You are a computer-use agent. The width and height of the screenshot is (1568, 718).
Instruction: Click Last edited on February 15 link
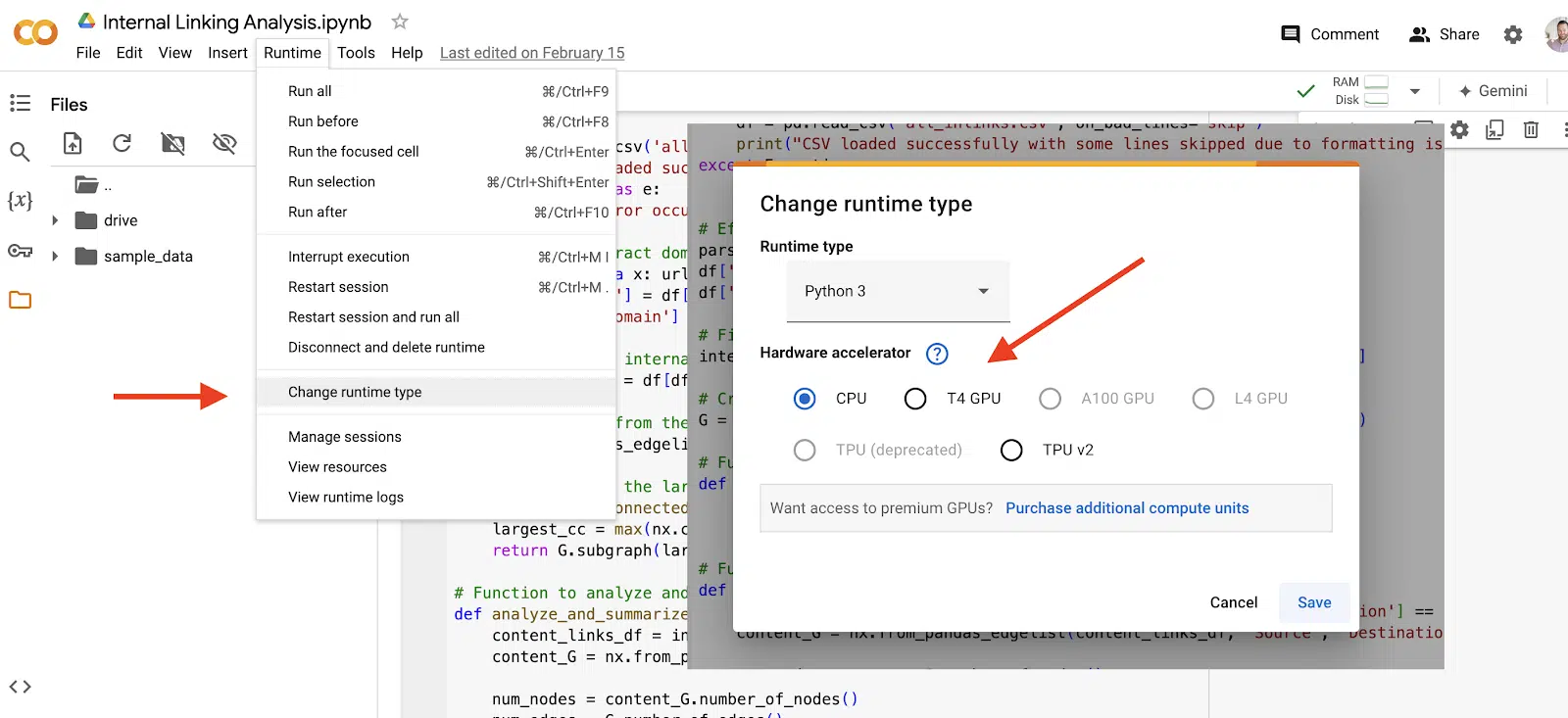tap(532, 53)
